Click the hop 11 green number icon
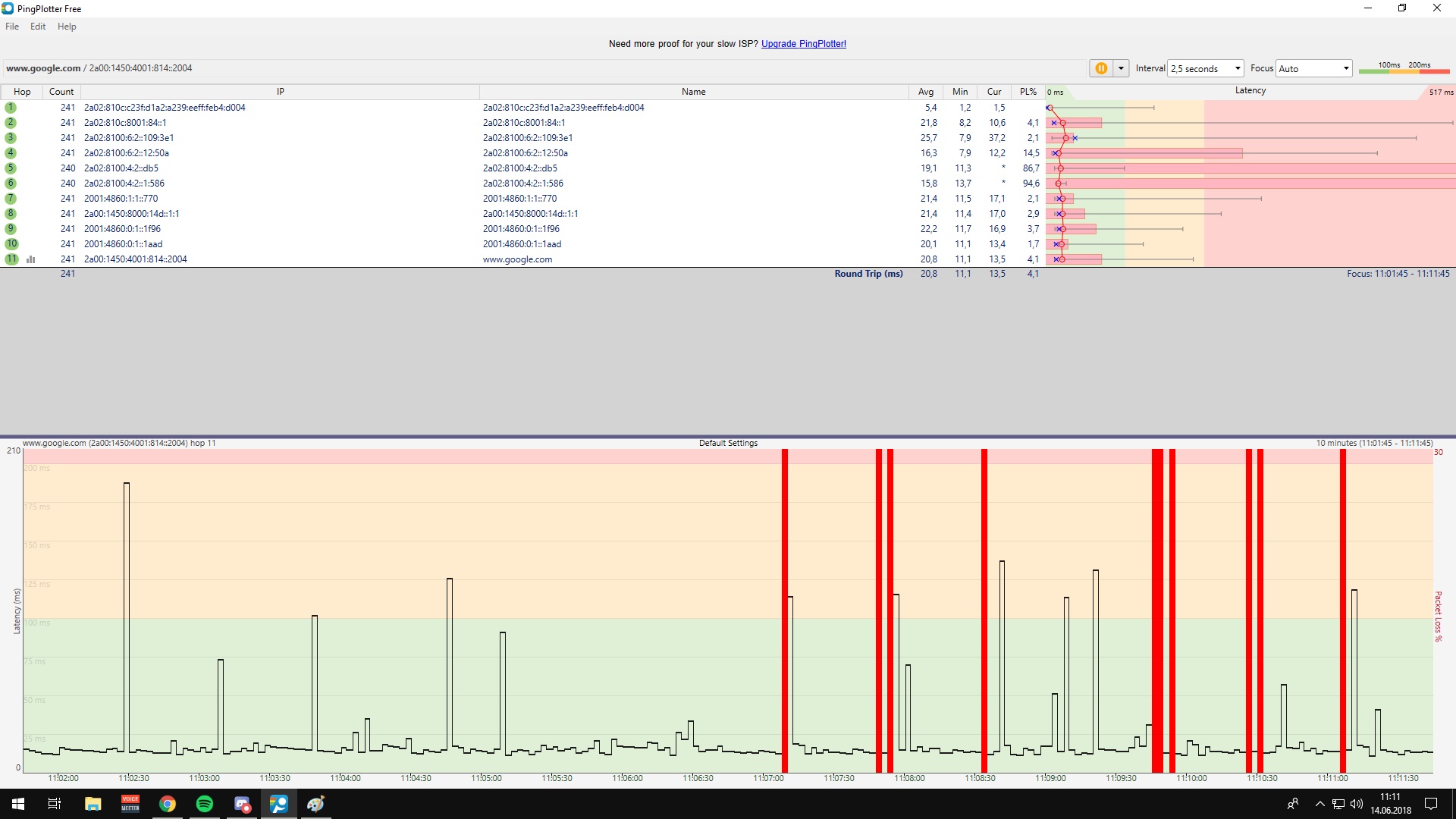Viewport: 1456px width, 819px height. point(11,259)
